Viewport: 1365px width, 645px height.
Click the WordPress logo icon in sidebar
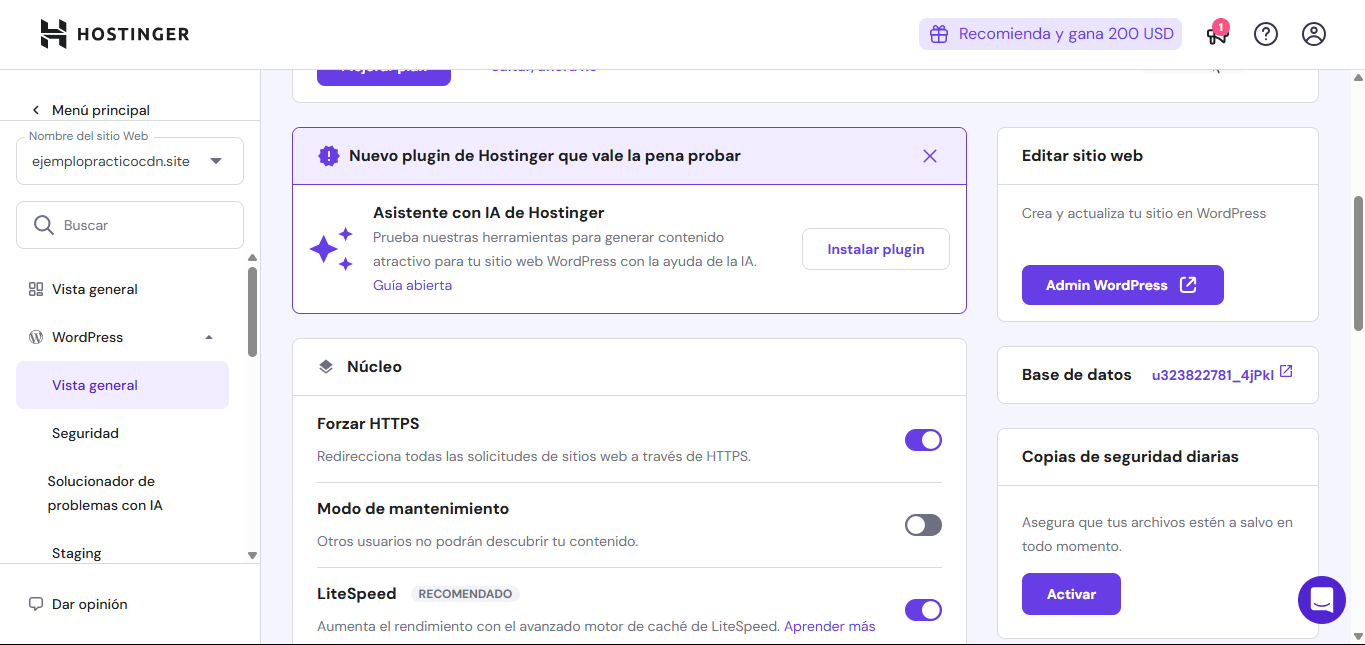point(36,337)
